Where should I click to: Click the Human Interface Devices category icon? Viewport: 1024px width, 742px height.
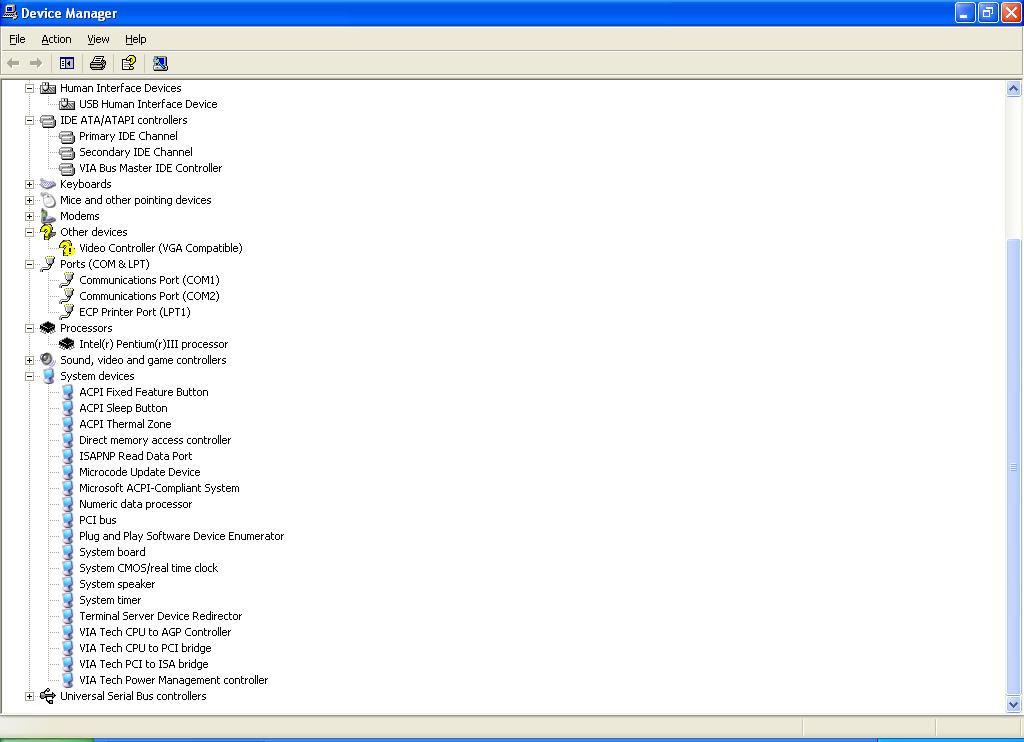pos(48,88)
